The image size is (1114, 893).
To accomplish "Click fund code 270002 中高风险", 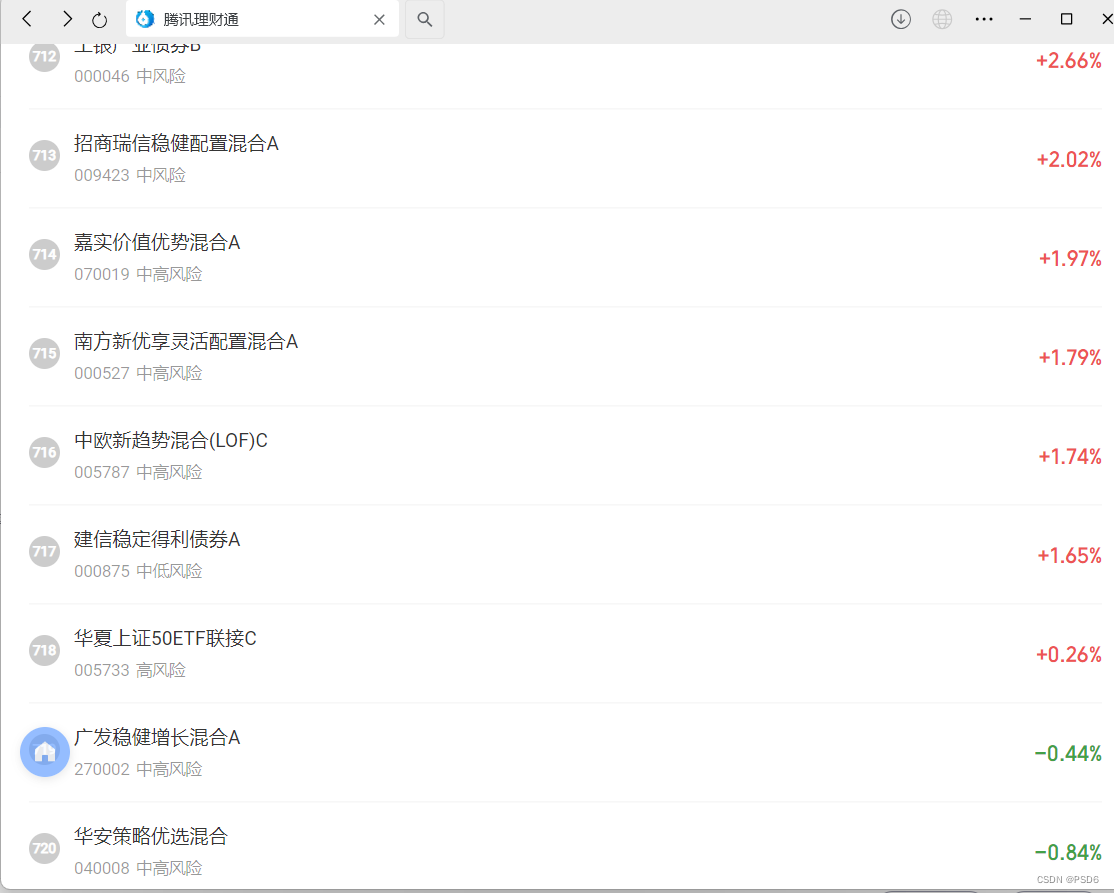I will (x=139, y=769).
